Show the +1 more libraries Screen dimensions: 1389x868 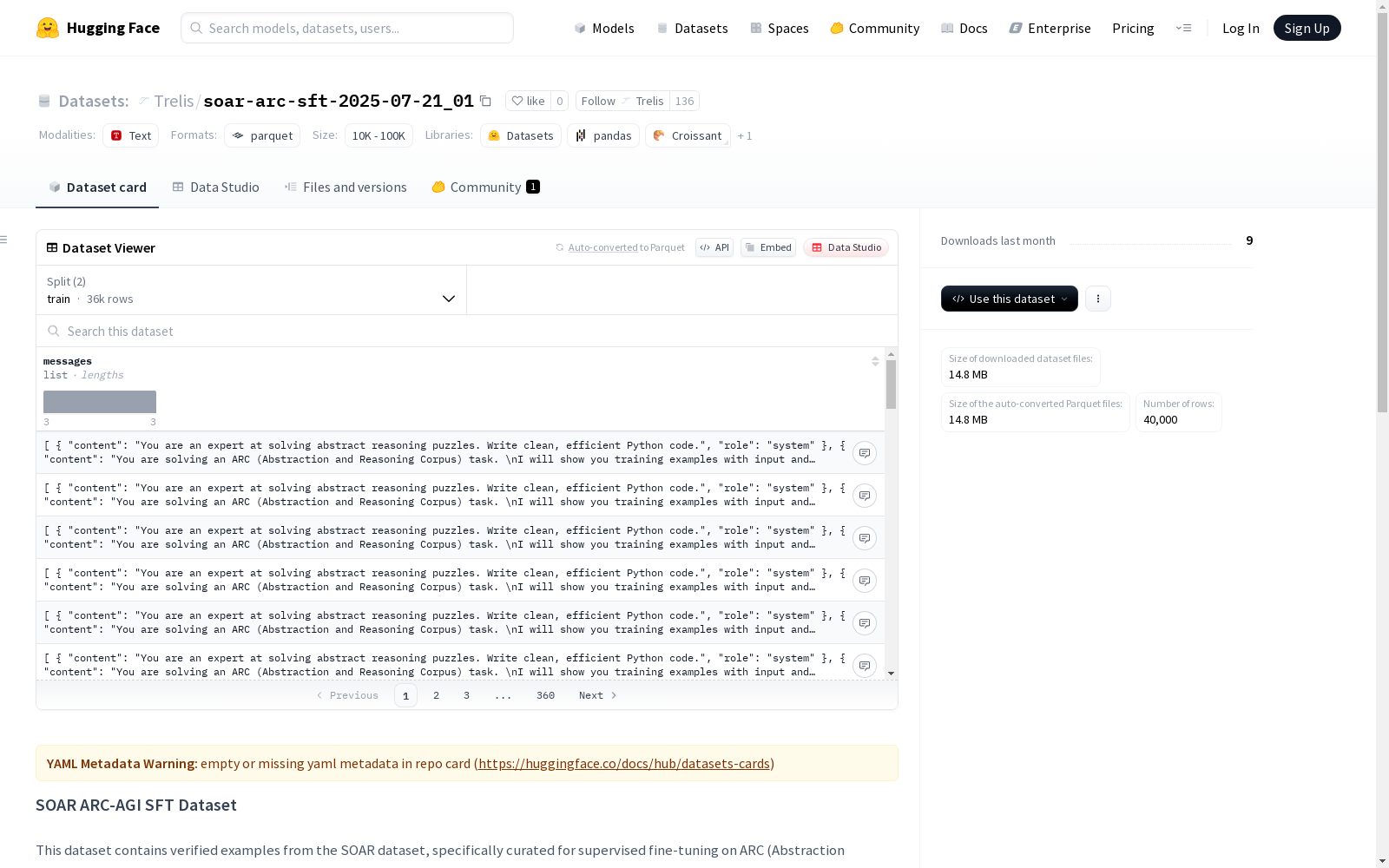tap(745, 136)
